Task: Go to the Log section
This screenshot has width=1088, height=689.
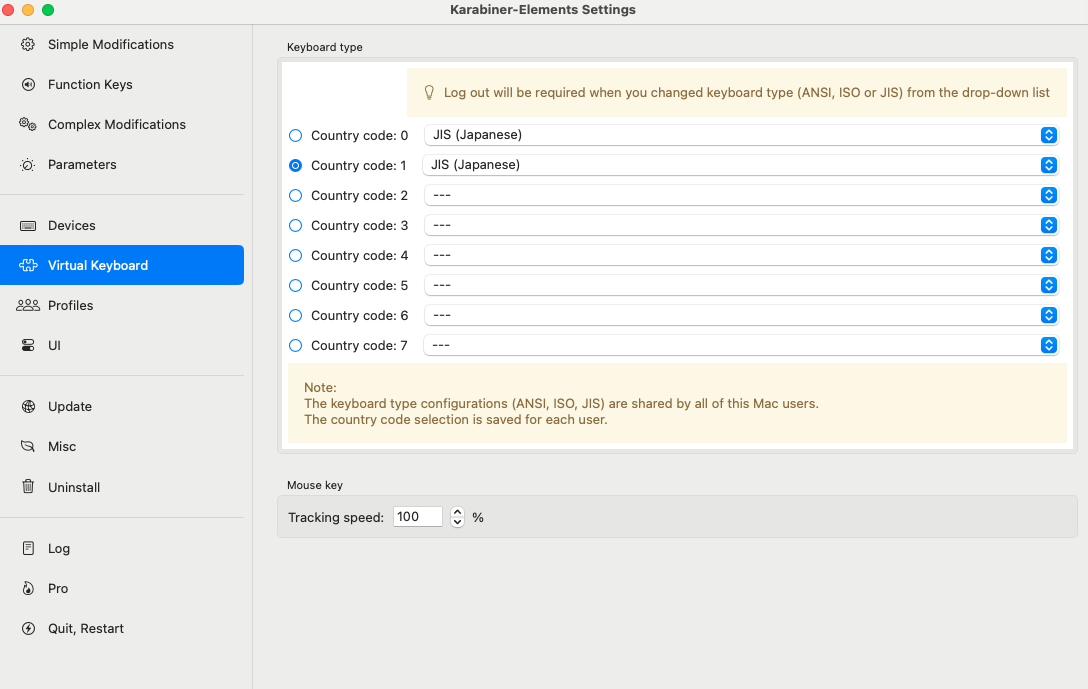Action: (59, 549)
